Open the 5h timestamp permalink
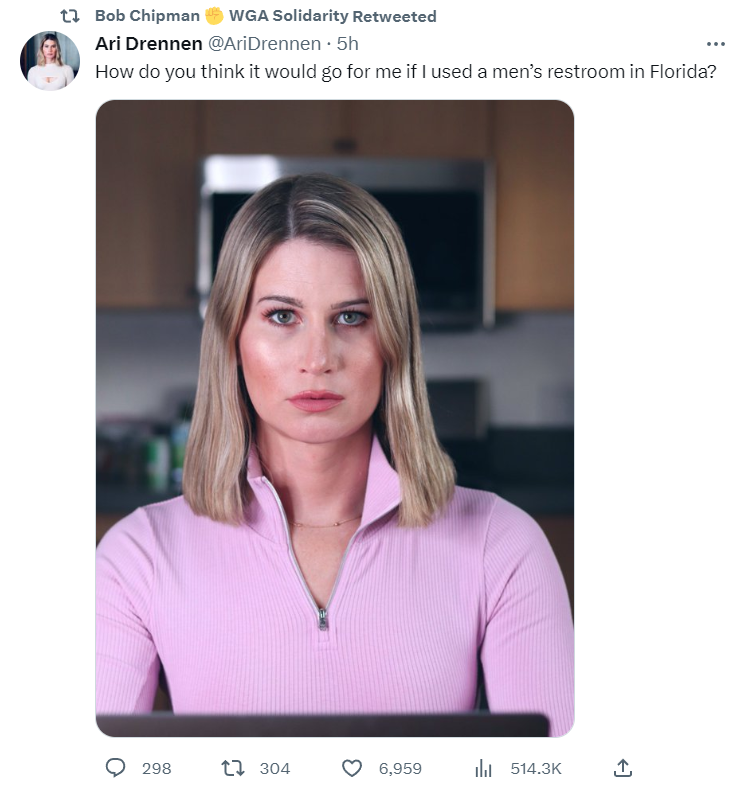The height and width of the screenshot is (790, 733). [347, 44]
